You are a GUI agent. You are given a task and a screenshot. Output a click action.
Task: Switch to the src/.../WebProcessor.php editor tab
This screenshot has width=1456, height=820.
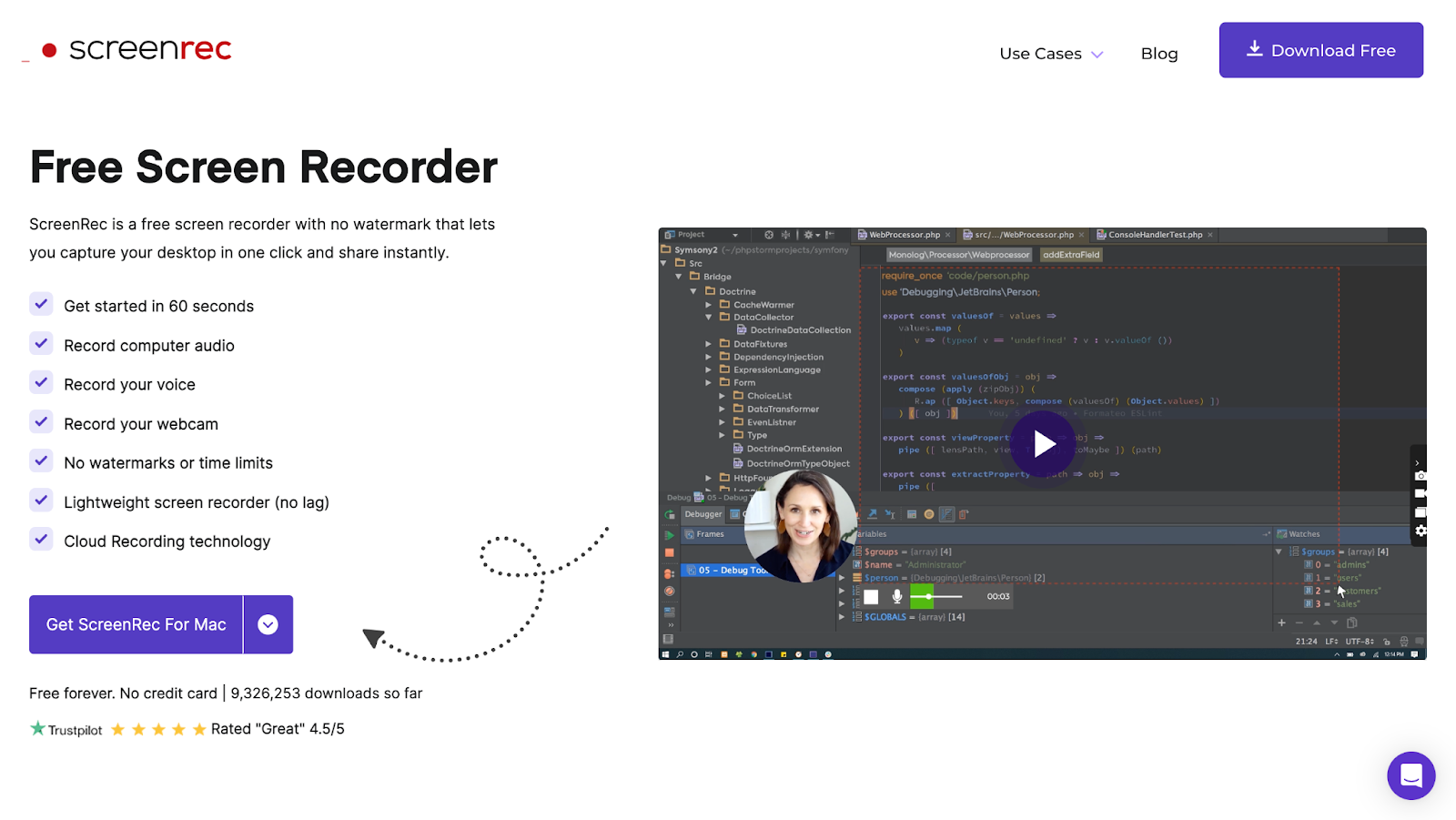(1024, 235)
